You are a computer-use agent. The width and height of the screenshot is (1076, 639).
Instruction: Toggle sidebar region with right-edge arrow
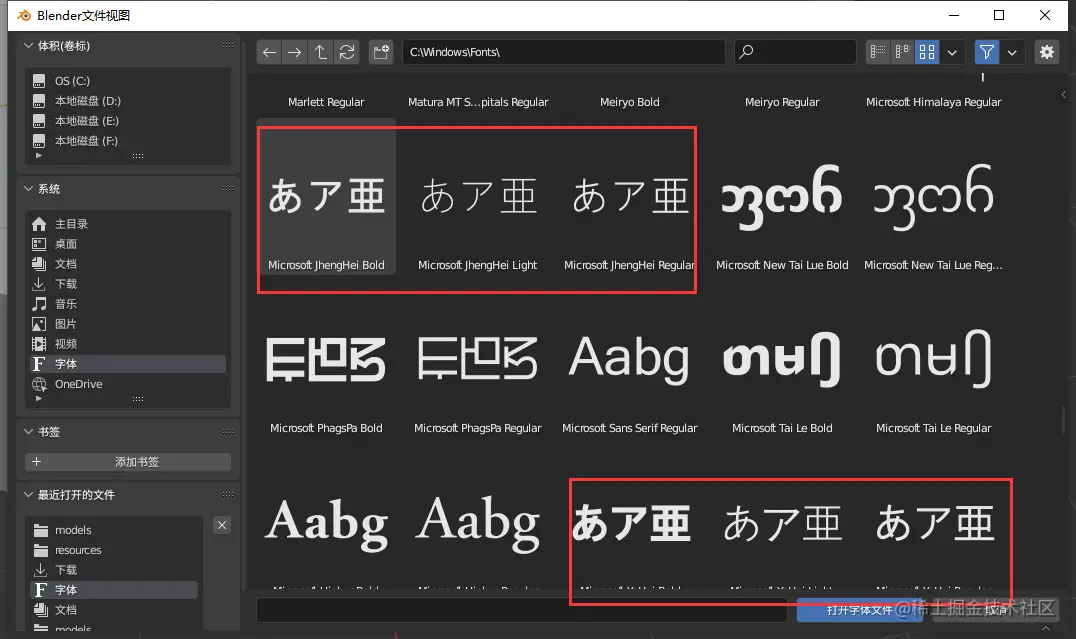pos(1064,95)
